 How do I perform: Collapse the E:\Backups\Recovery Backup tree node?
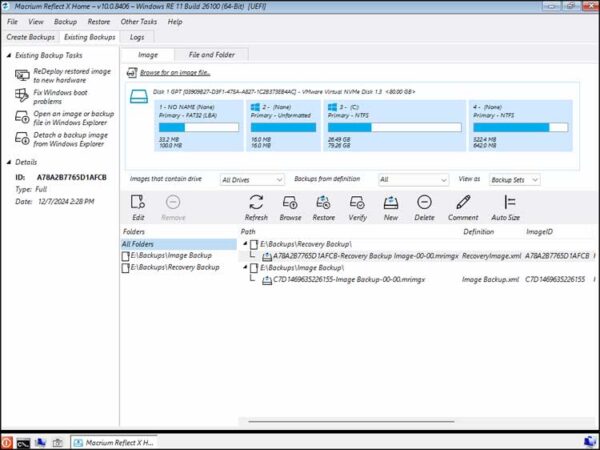[246, 244]
